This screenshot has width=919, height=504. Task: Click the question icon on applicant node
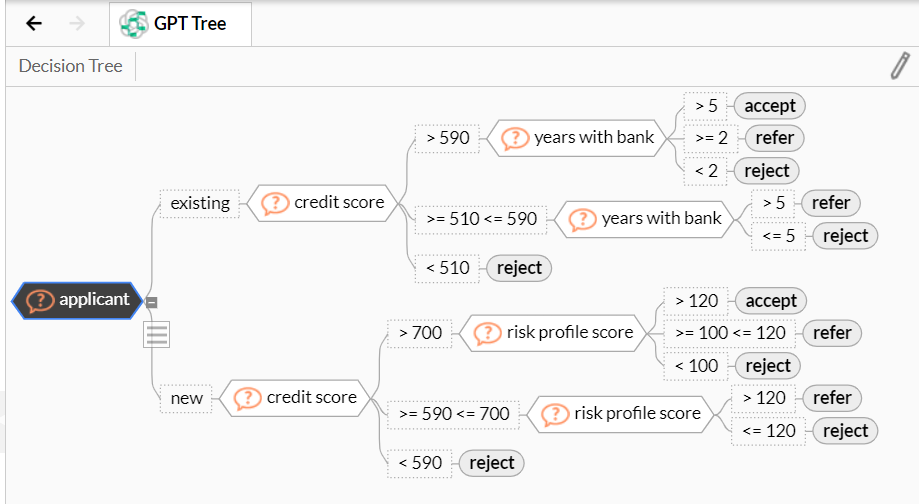point(40,301)
